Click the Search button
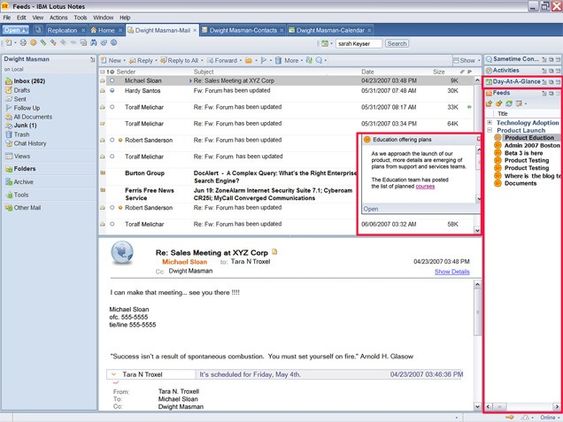The height and width of the screenshot is (422, 563). pyautogui.click(x=397, y=43)
